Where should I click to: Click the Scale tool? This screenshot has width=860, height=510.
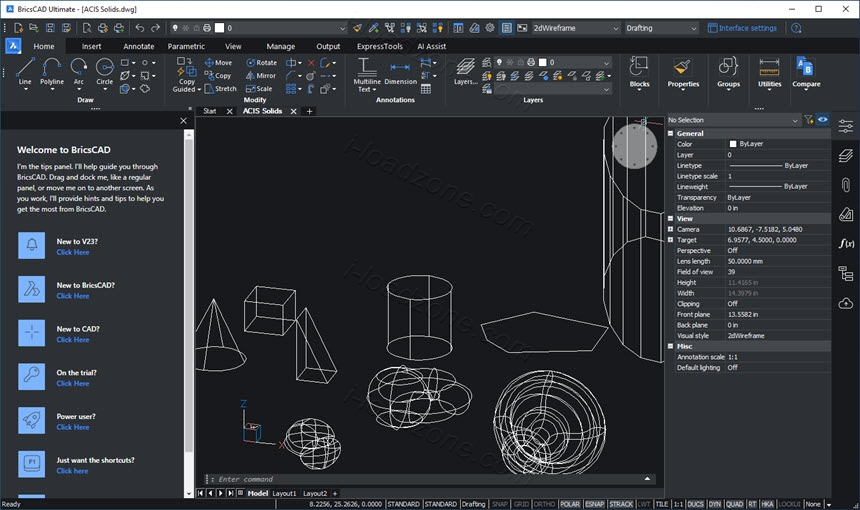[259, 88]
